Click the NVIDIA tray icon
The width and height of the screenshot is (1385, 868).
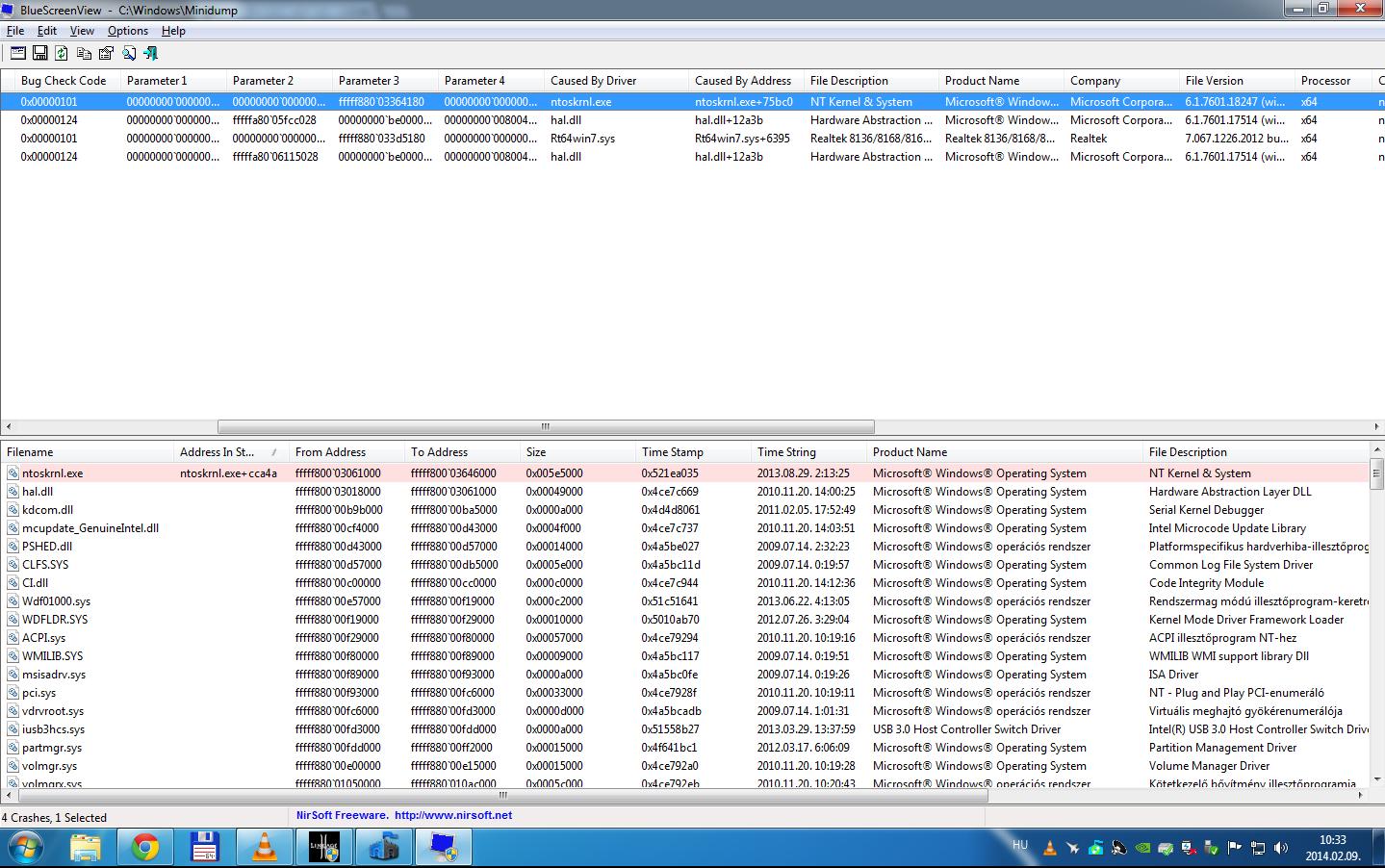point(1141,848)
